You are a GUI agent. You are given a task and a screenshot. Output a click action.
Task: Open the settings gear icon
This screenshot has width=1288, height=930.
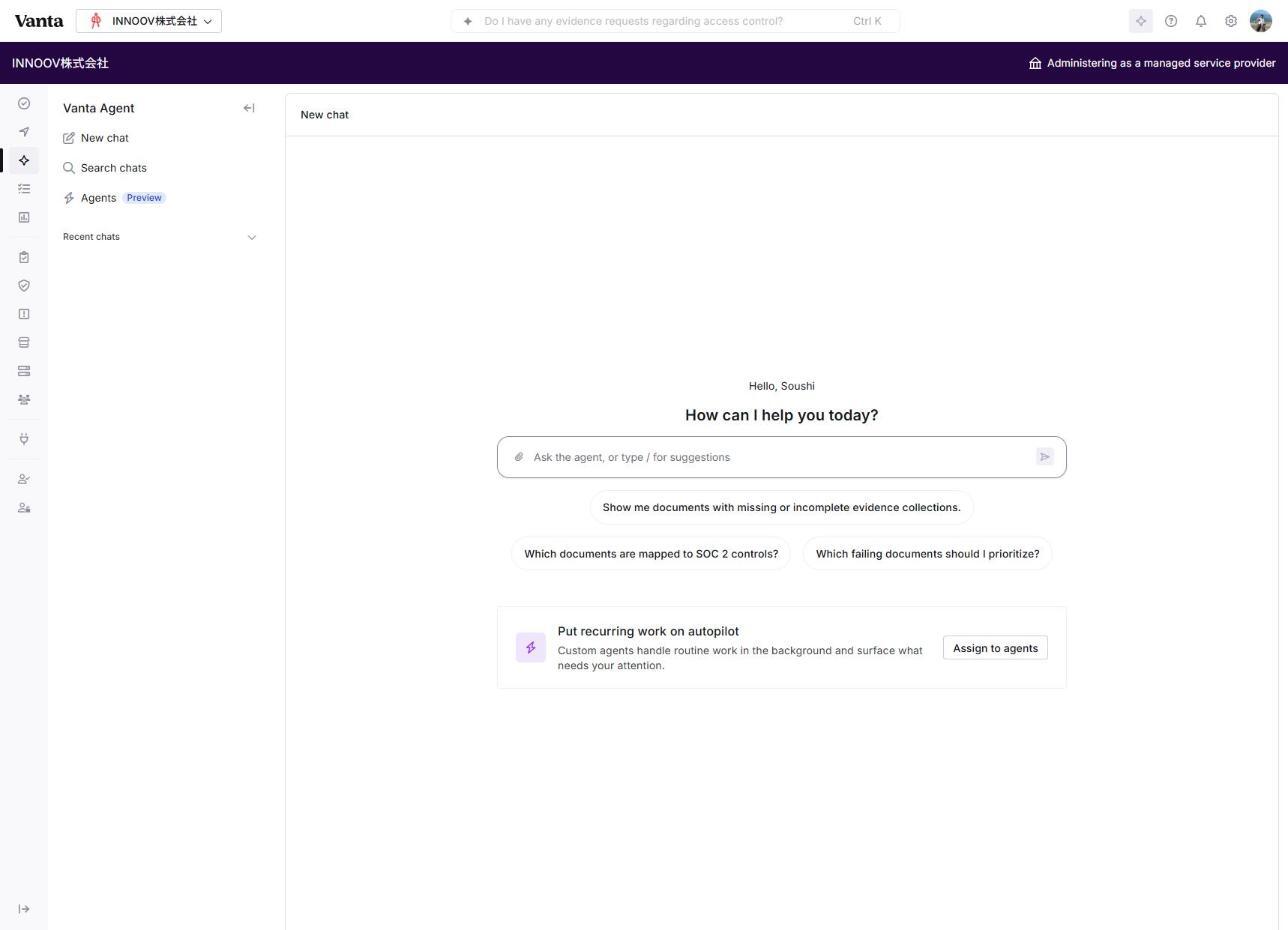click(1231, 21)
